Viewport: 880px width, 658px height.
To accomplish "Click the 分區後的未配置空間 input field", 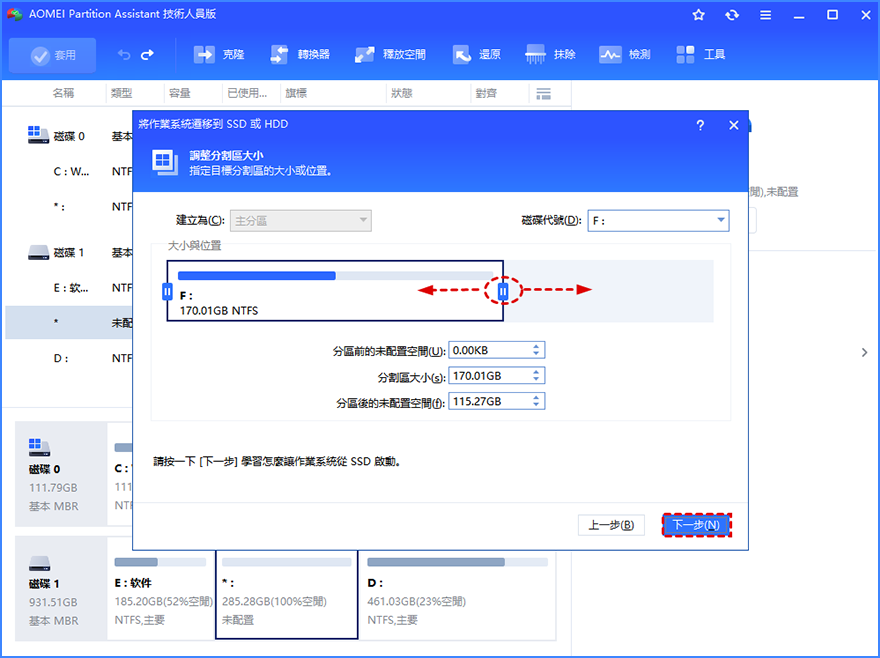I will (x=497, y=401).
